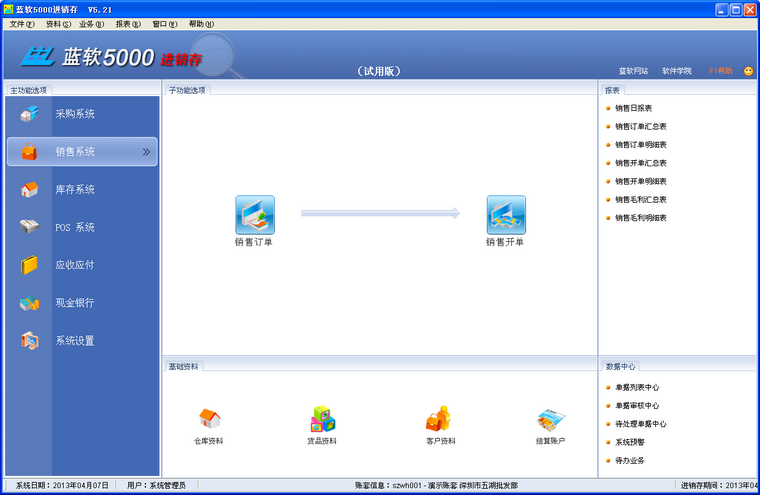Click the 进销存期间 status bar entry

(x=719, y=485)
